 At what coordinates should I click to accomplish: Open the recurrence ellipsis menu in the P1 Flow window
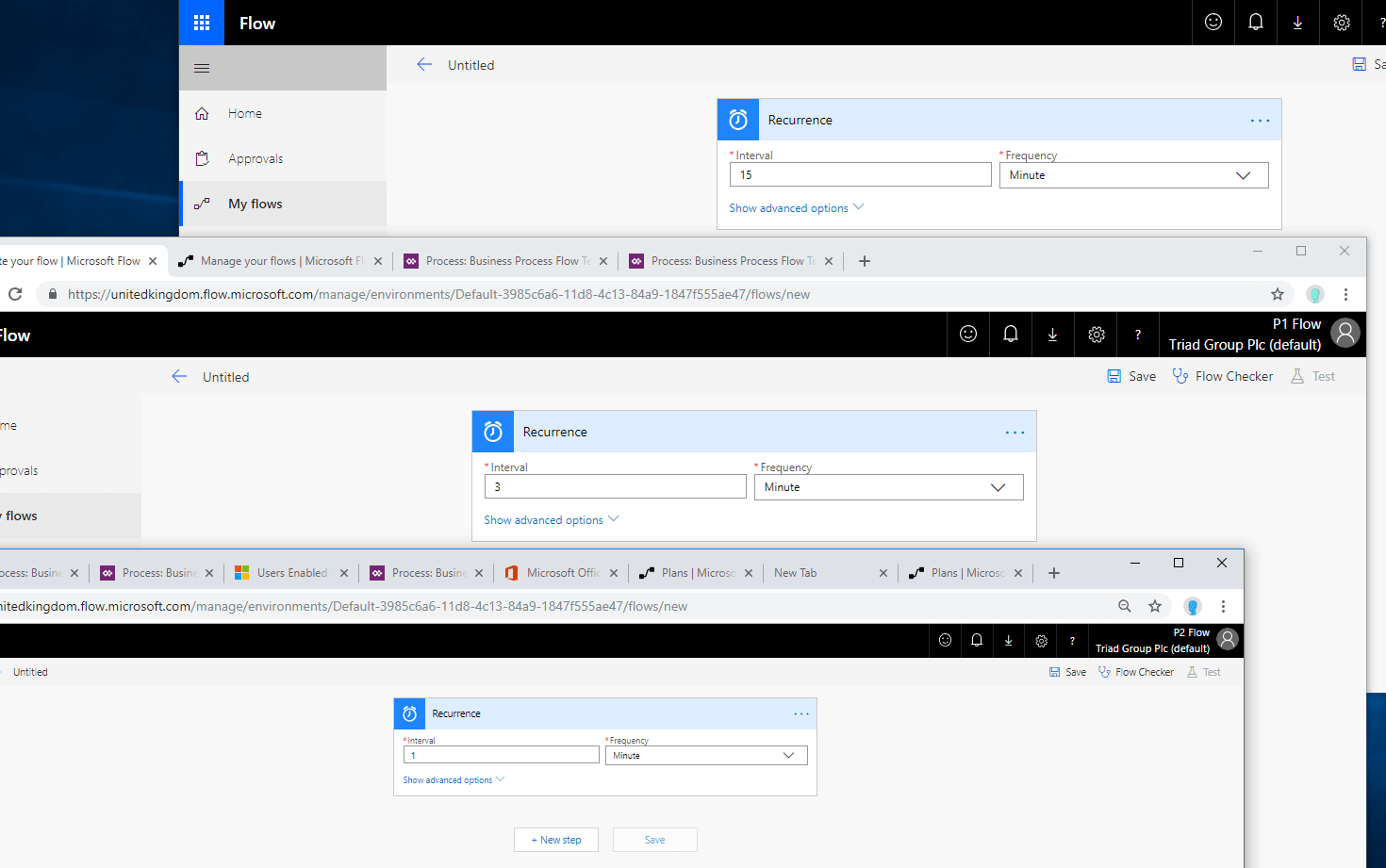(x=1015, y=433)
